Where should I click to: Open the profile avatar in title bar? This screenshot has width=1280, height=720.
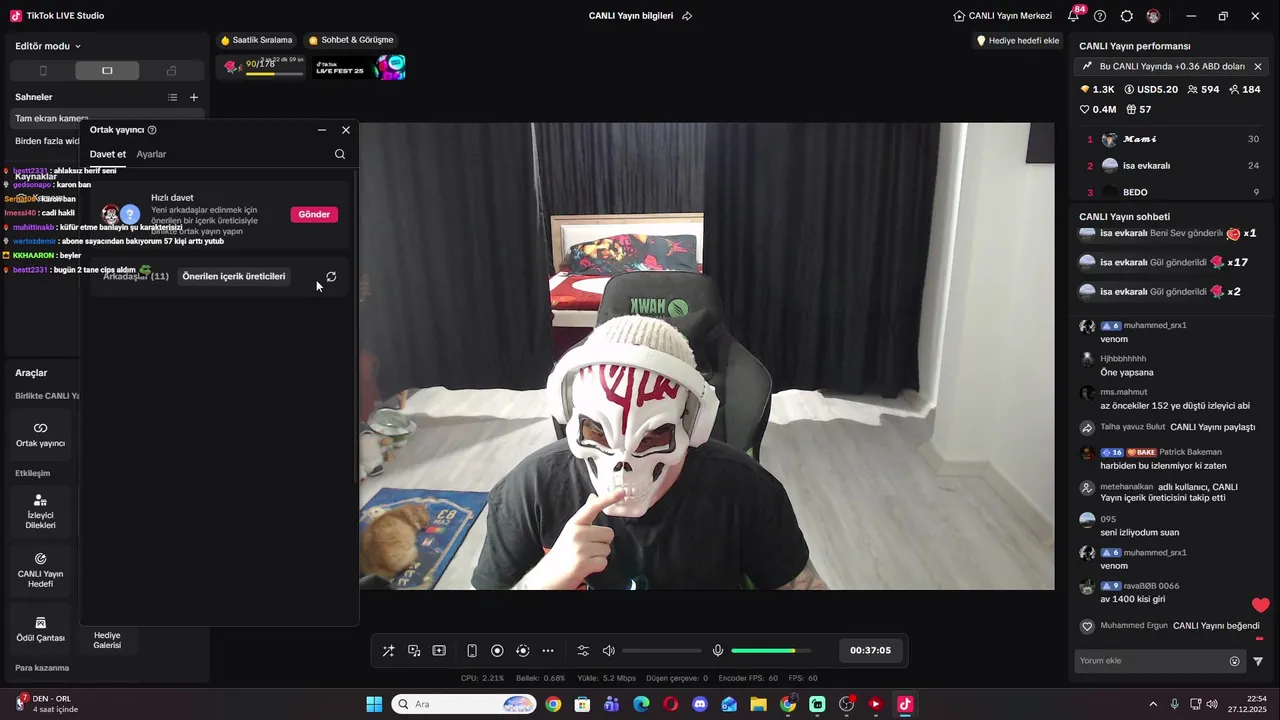point(1153,16)
